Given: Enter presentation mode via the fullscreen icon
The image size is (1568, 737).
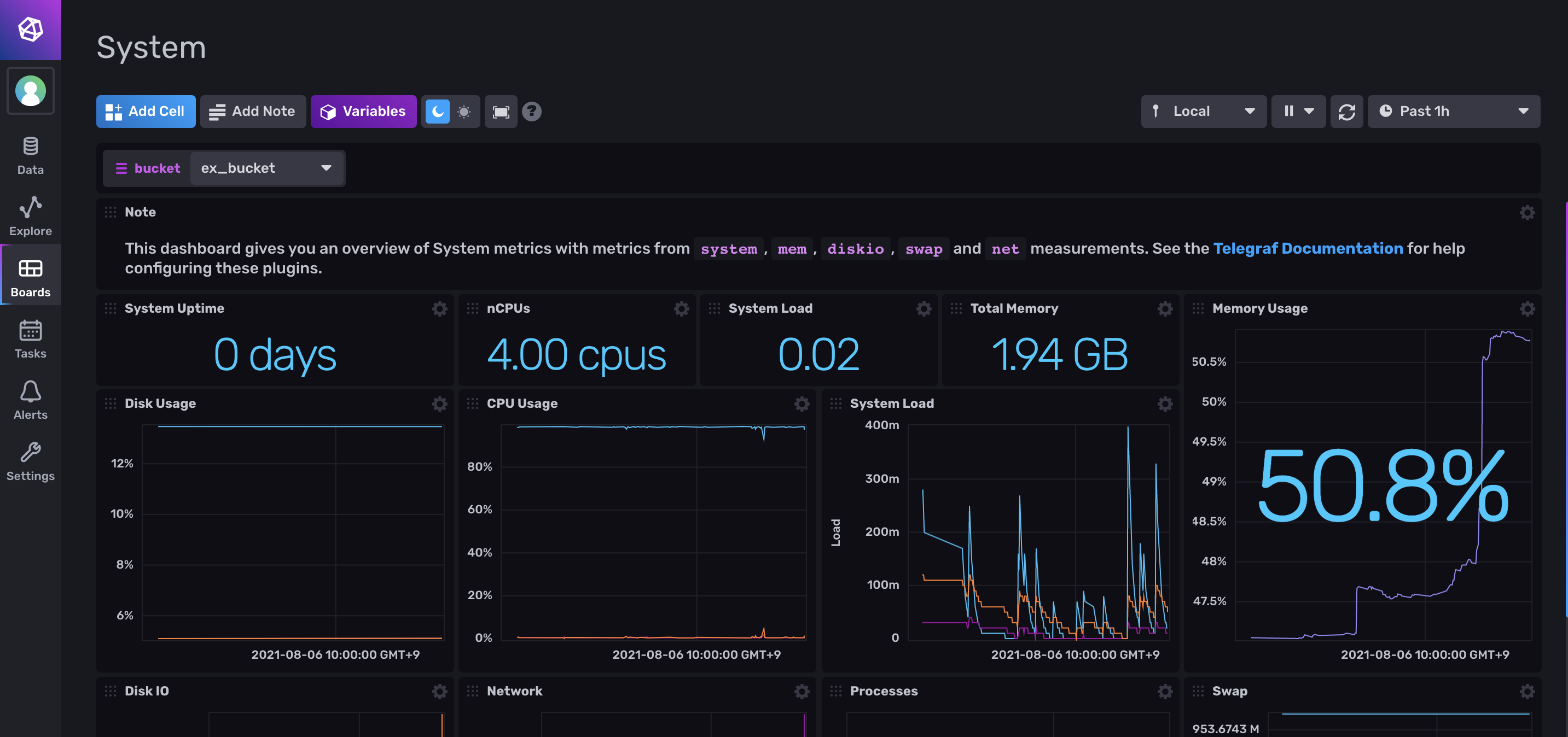Looking at the screenshot, I should [x=501, y=112].
